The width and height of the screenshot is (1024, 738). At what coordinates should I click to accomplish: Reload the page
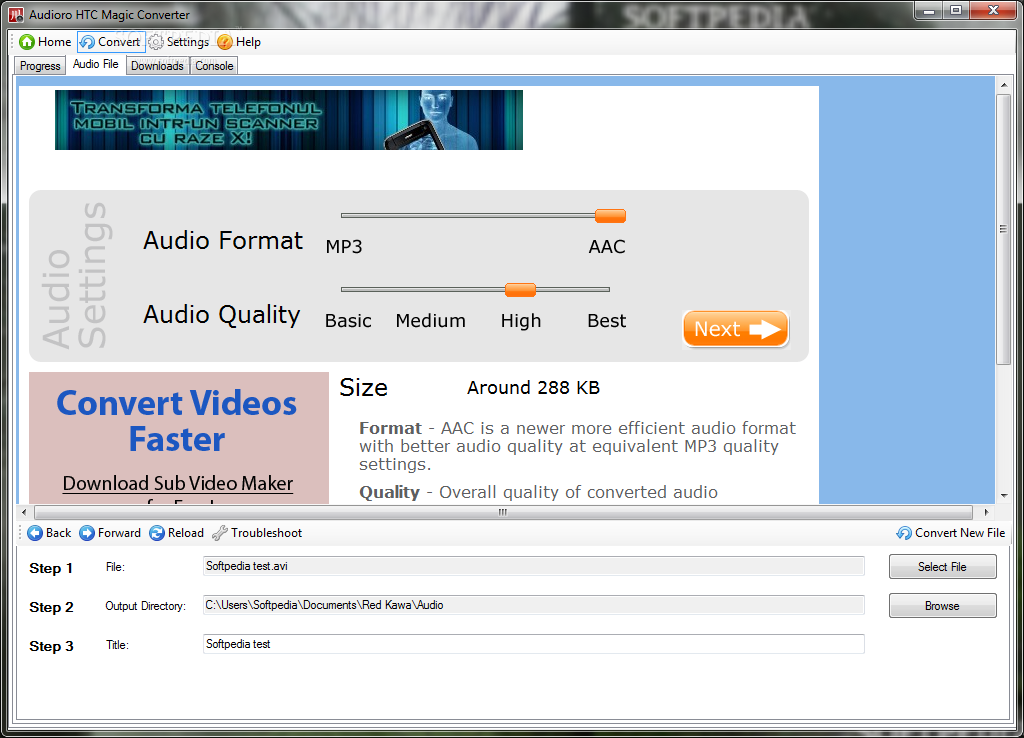pyautogui.click(x=176, y=533)
